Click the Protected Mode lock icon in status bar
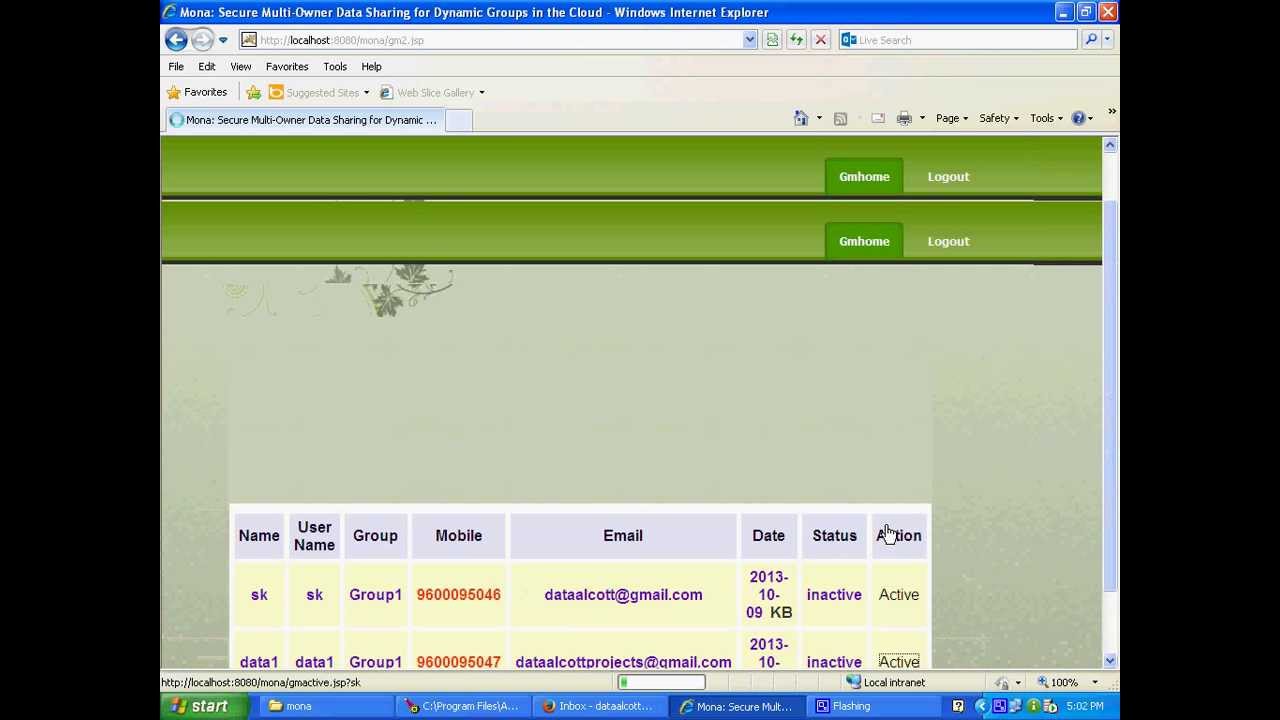 tap(1002, 682)
